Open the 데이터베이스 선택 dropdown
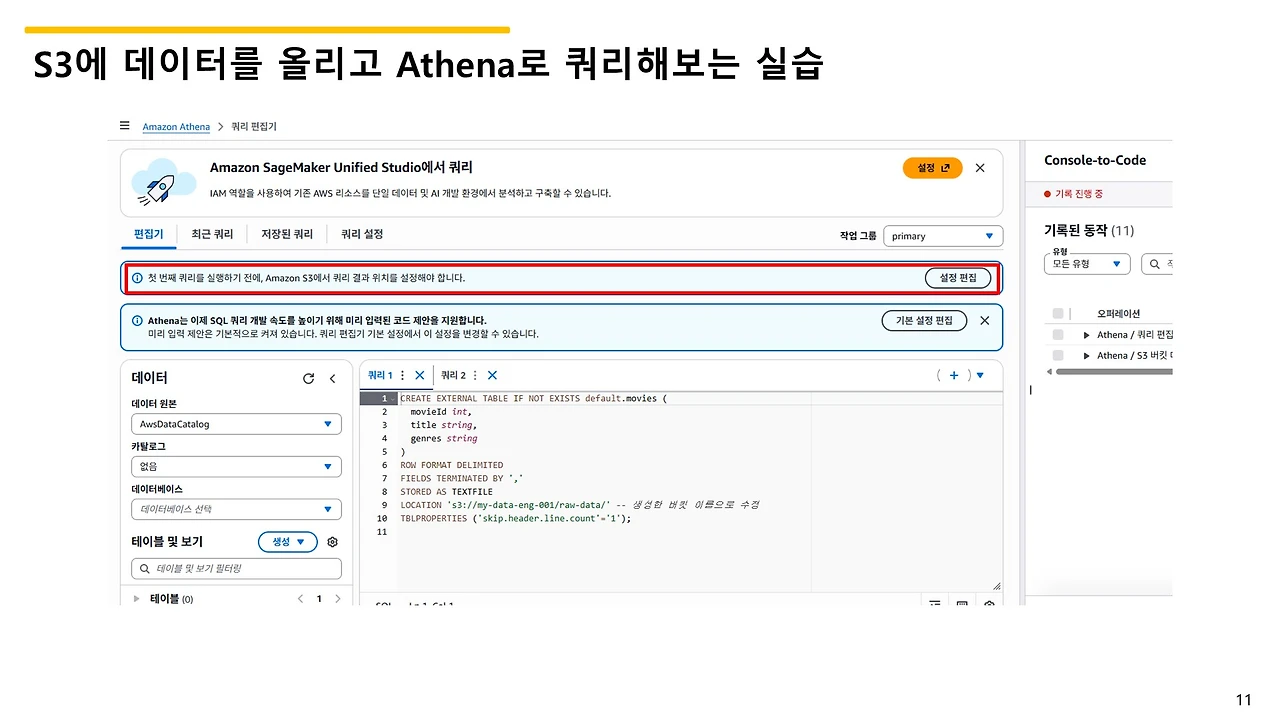 (236, 509)
